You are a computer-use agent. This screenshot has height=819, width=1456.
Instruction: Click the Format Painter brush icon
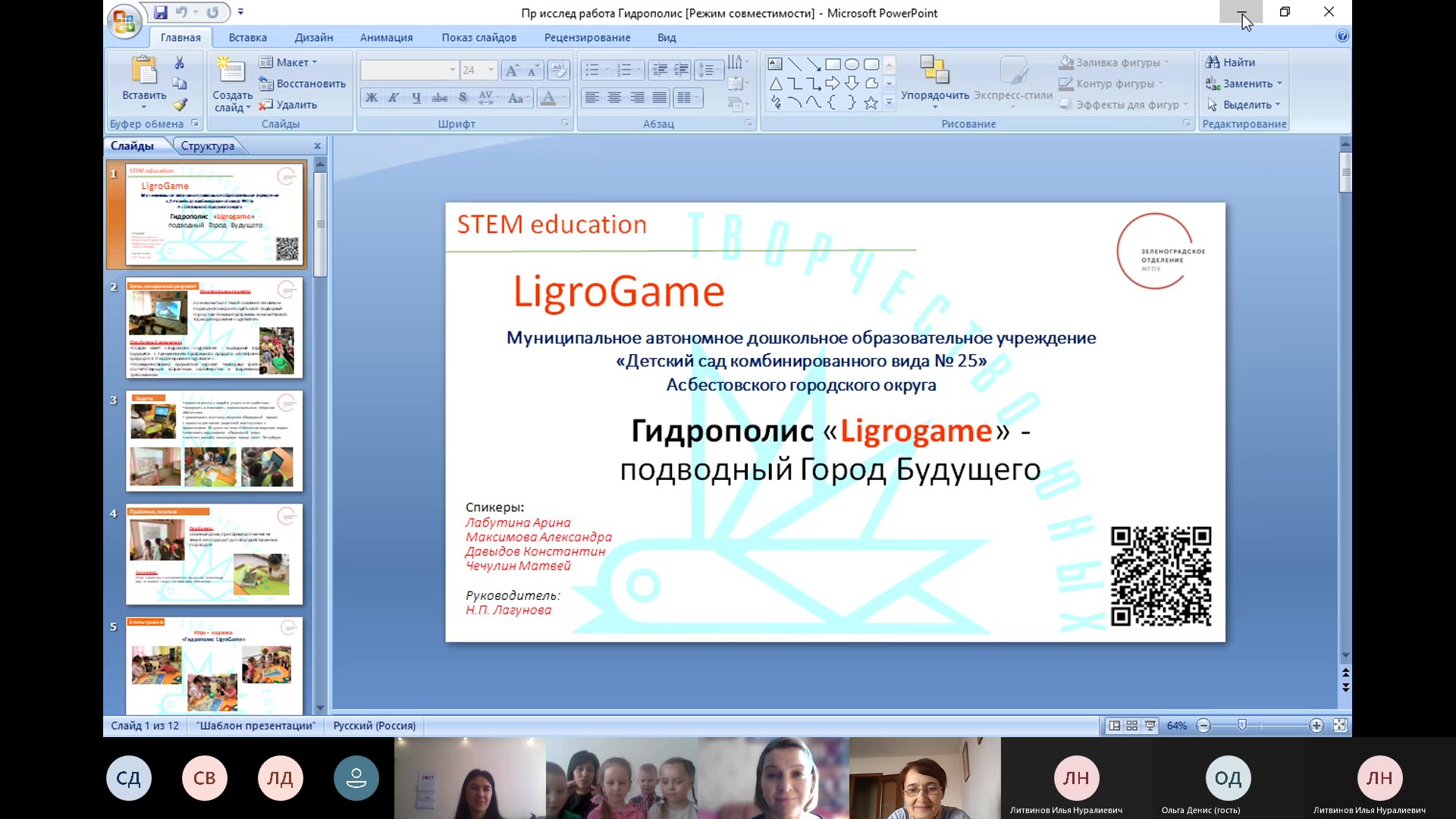point(180,105)
